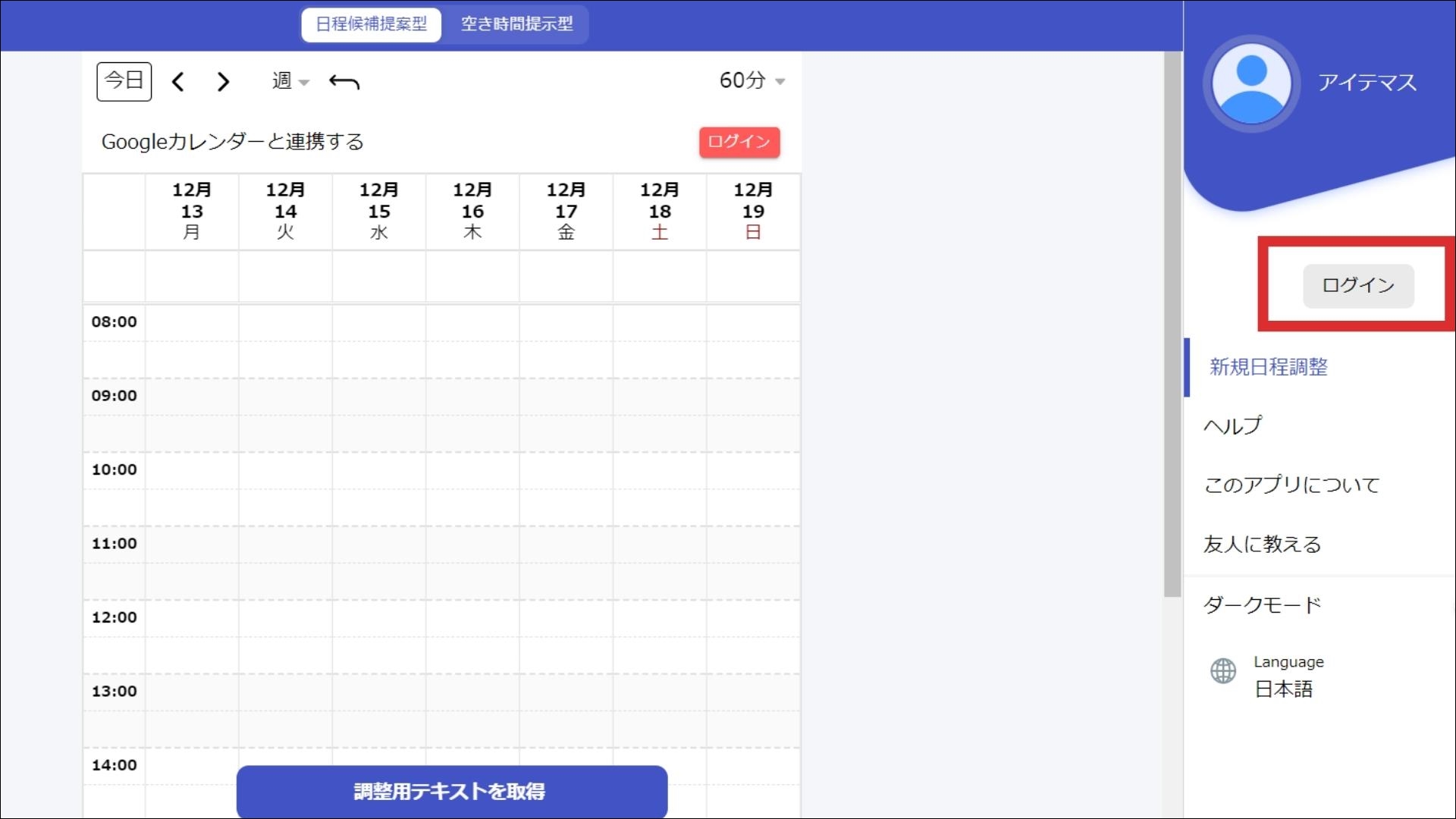Switch to 空き時間提示型 tab
The height and width of the screenshot is (819, 1456).
tap(516, 24)
